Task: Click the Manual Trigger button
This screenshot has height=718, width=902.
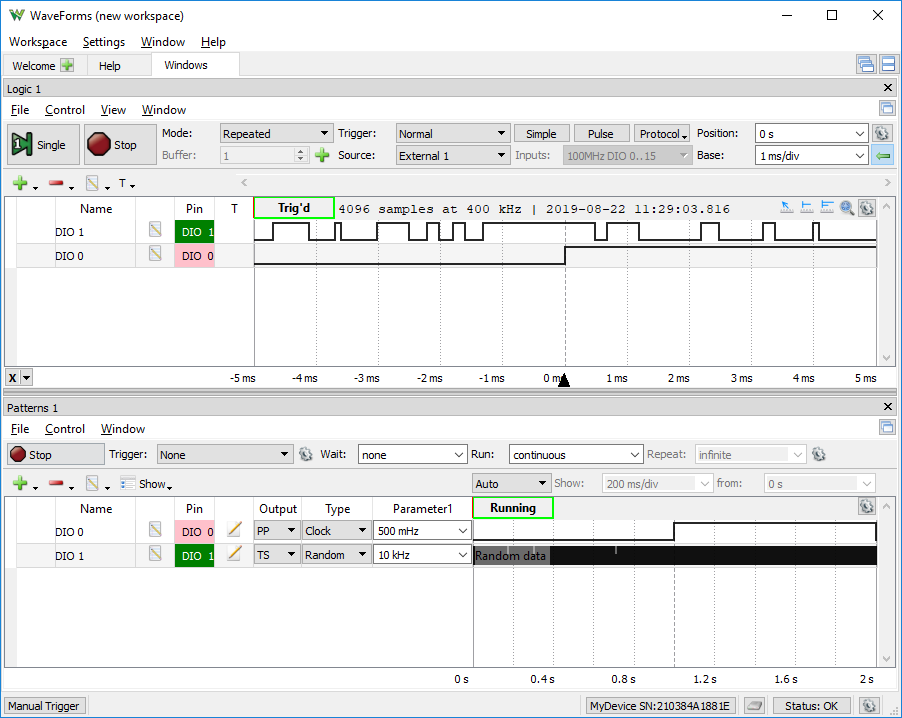Action: click(44, 705)
